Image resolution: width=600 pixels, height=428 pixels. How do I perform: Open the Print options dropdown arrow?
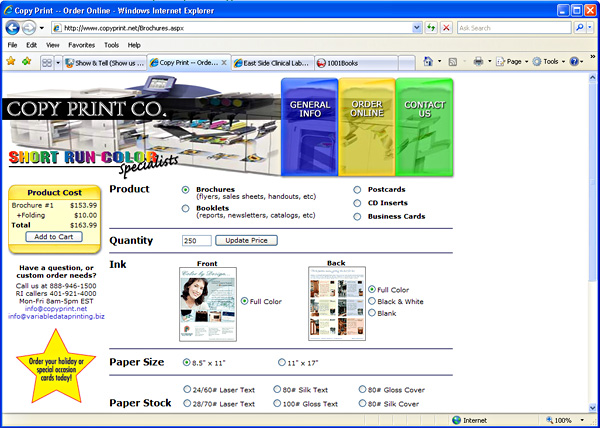[x=489, y=61]
